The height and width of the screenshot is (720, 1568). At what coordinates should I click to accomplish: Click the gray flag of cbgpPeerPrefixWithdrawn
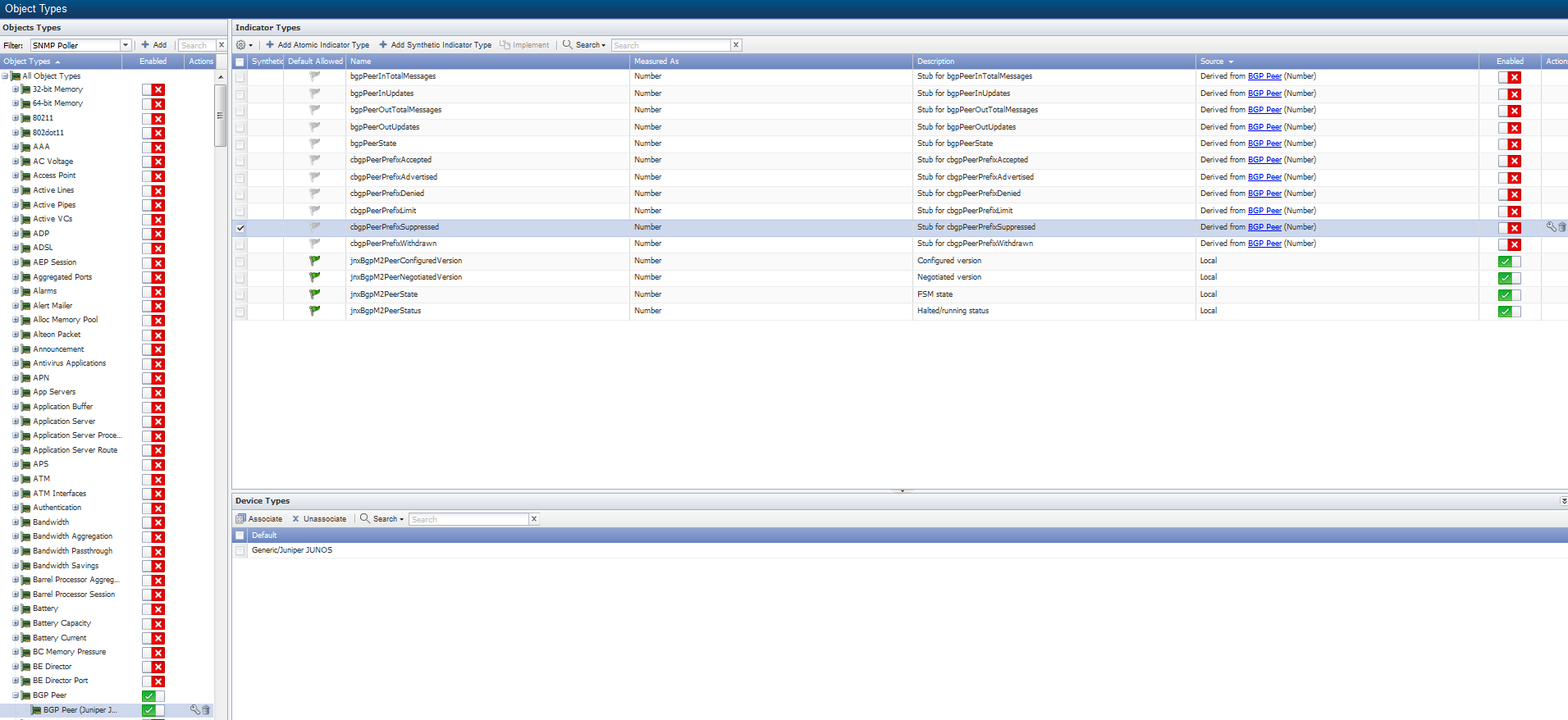pyautogui.click(x=314, y=244)
